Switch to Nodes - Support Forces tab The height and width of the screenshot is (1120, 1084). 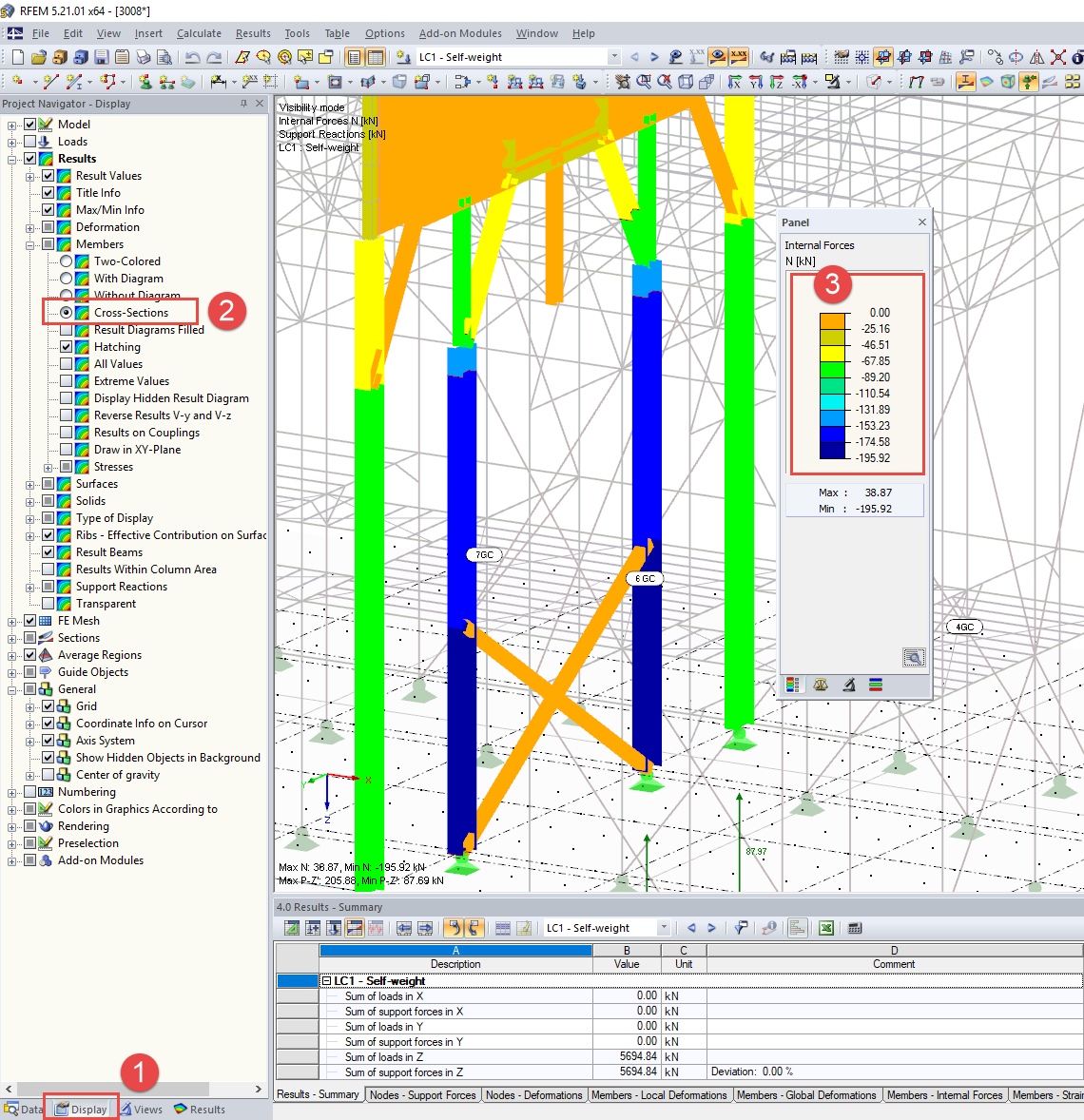422,1095
